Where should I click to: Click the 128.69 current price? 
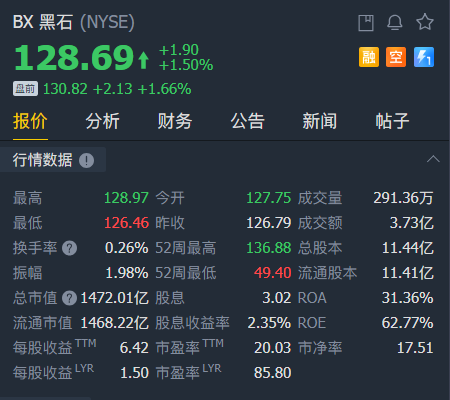click(x=74, y=58)
